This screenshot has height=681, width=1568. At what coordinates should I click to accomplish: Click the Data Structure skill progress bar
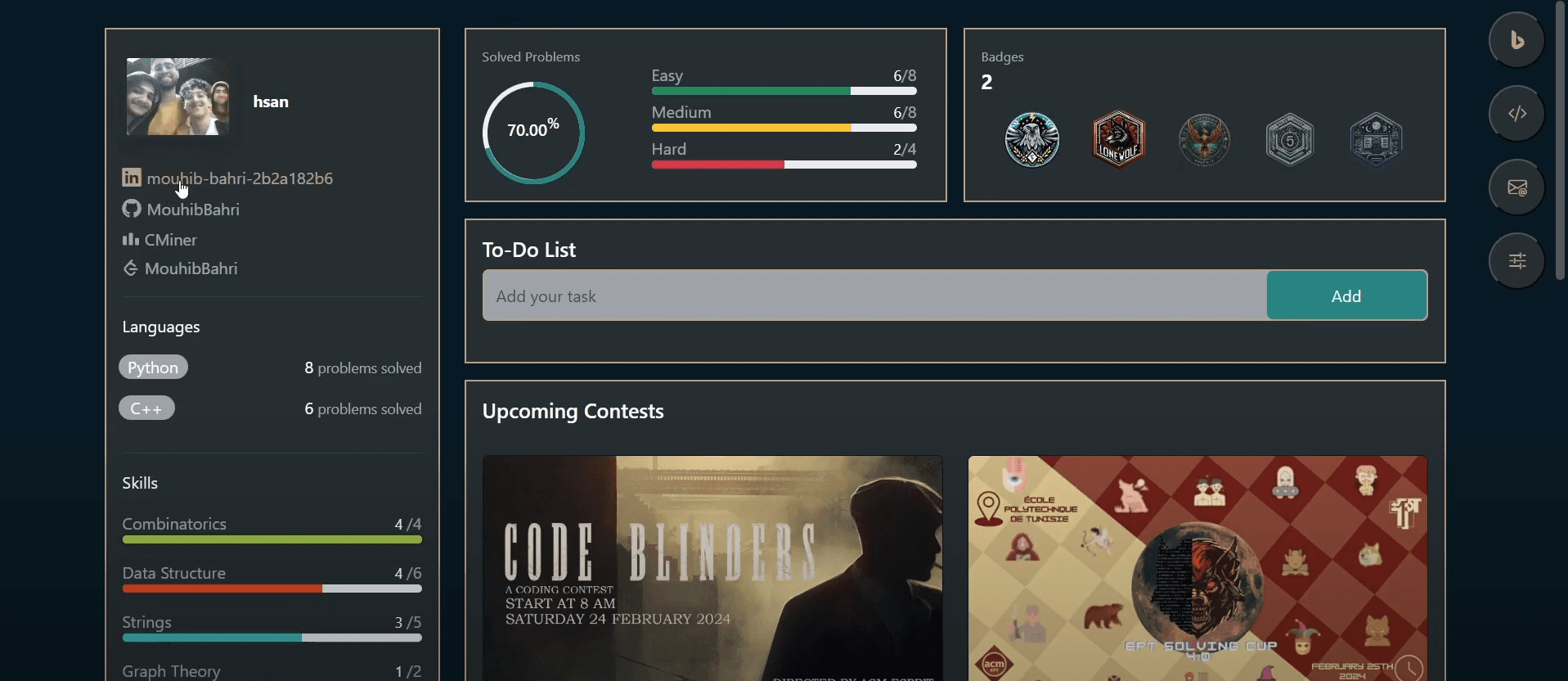(x=272, y=589)
